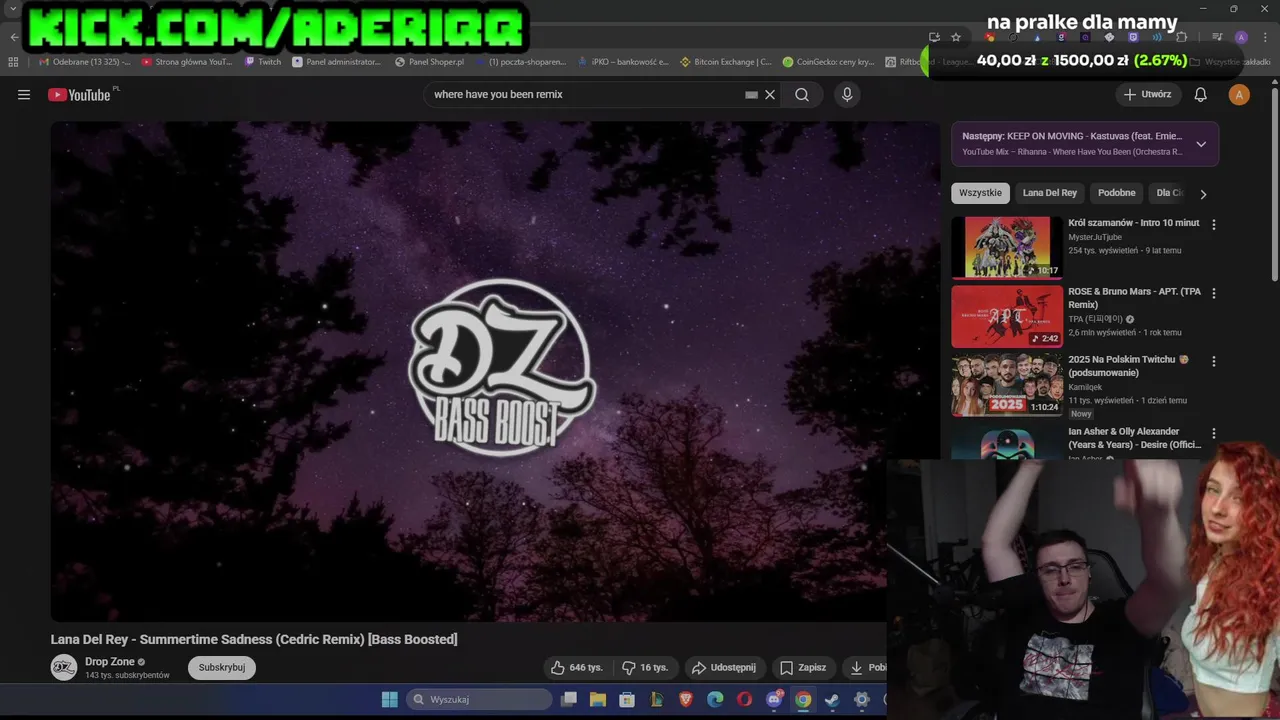Open Microsoft Store from the taskbar
This screenshot has height=720, width=1280.
point(627,699)
